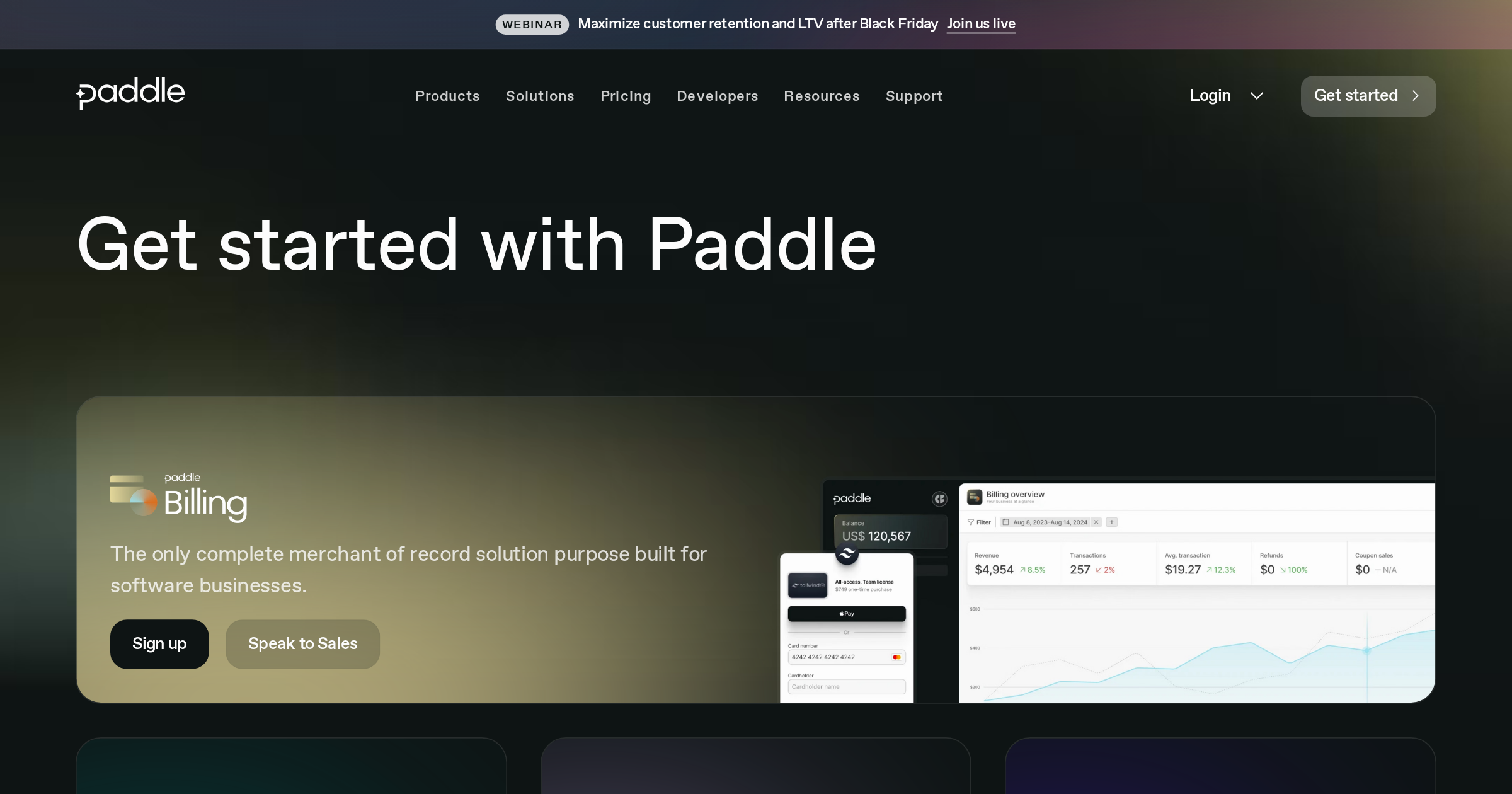Viewport: 1512px width, 794px height.
Task: Click the calendar date range chip
Action: [x=1050, y=522]
